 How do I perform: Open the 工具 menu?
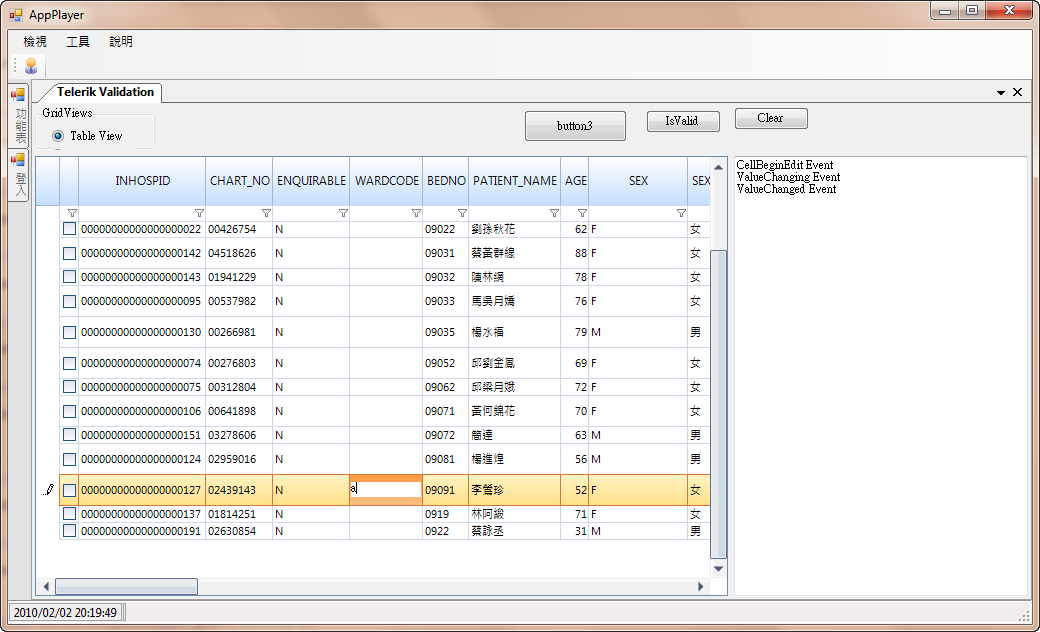pyautogui.click(x=78, y=41)
